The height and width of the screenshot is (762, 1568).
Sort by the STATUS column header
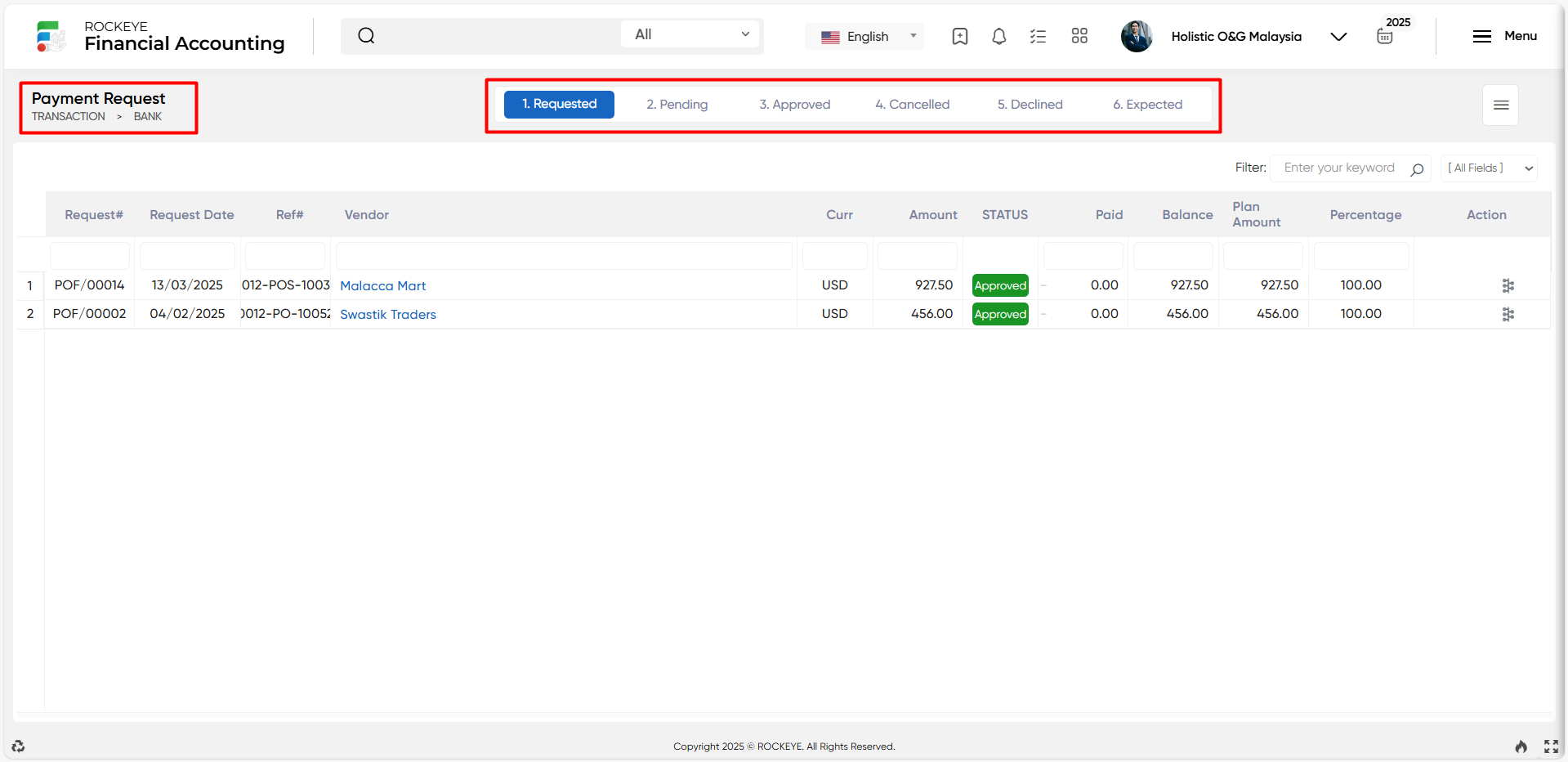(x=1005, y=215)
